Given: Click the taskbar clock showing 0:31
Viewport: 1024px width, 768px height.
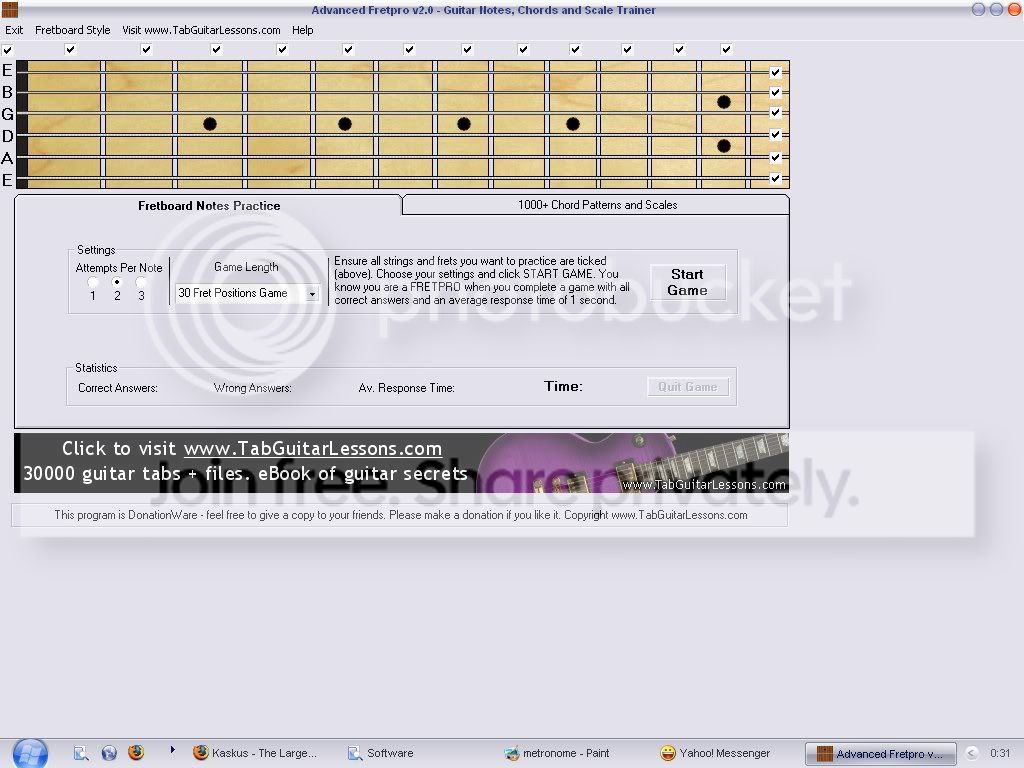Looking at the screenshot, I should point(1000,753).
